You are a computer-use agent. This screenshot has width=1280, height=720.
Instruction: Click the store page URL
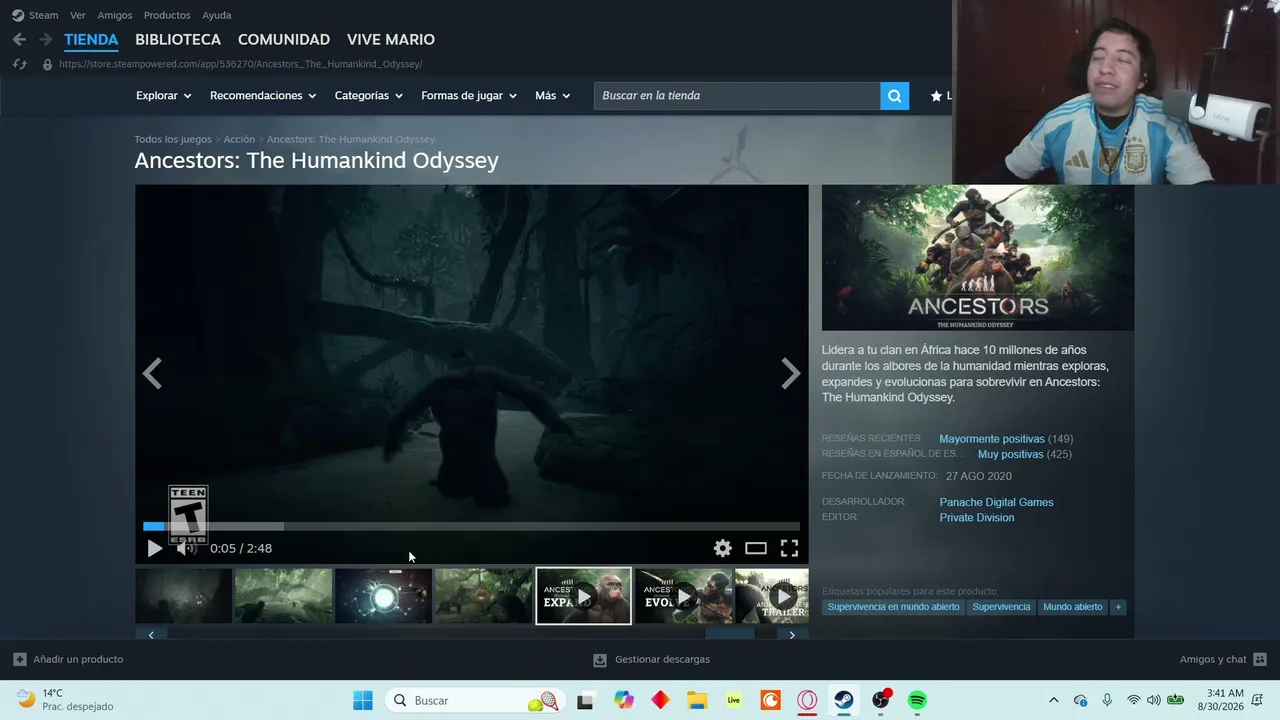(x=240, y=64)
